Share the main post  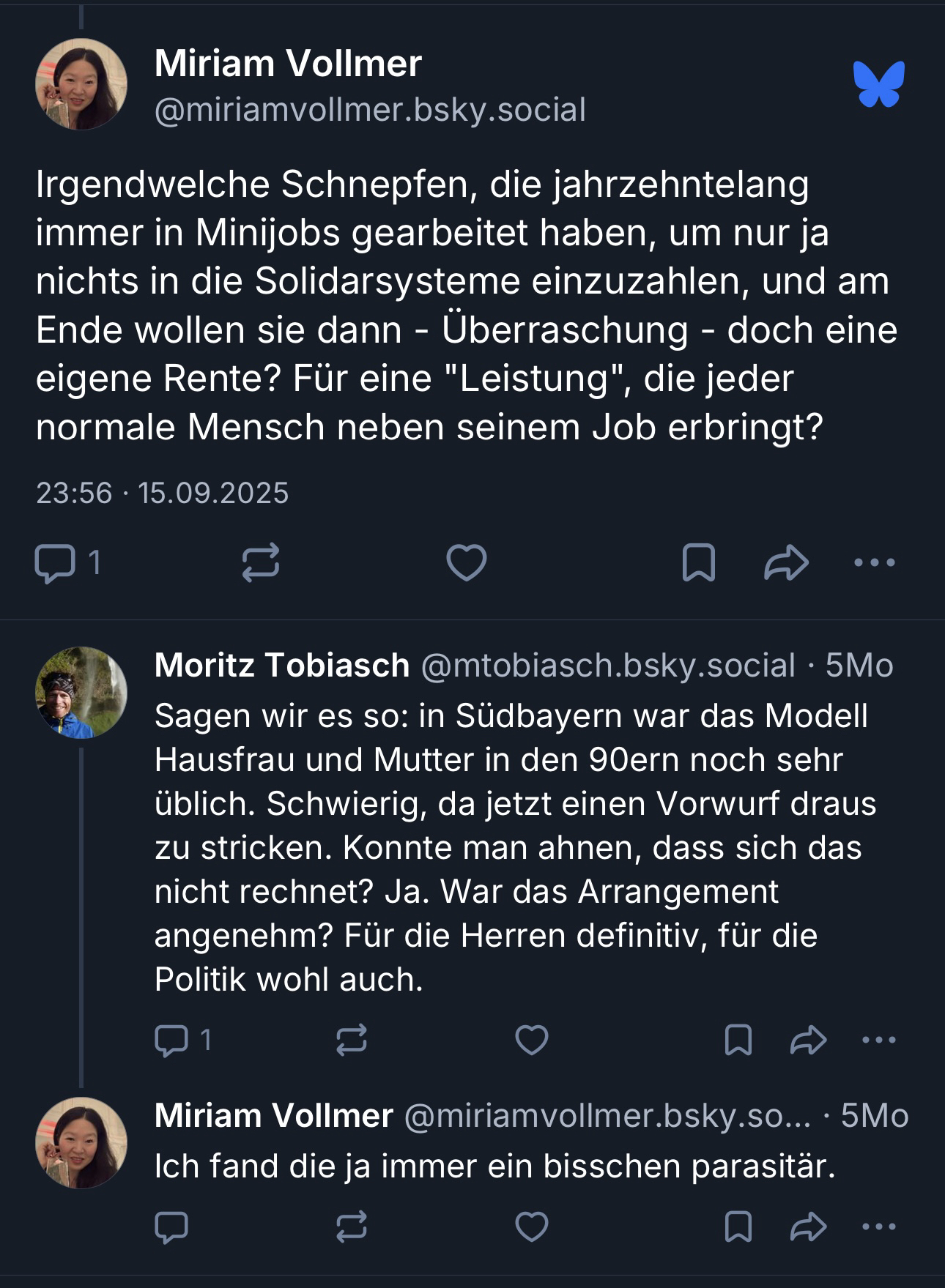786,563
